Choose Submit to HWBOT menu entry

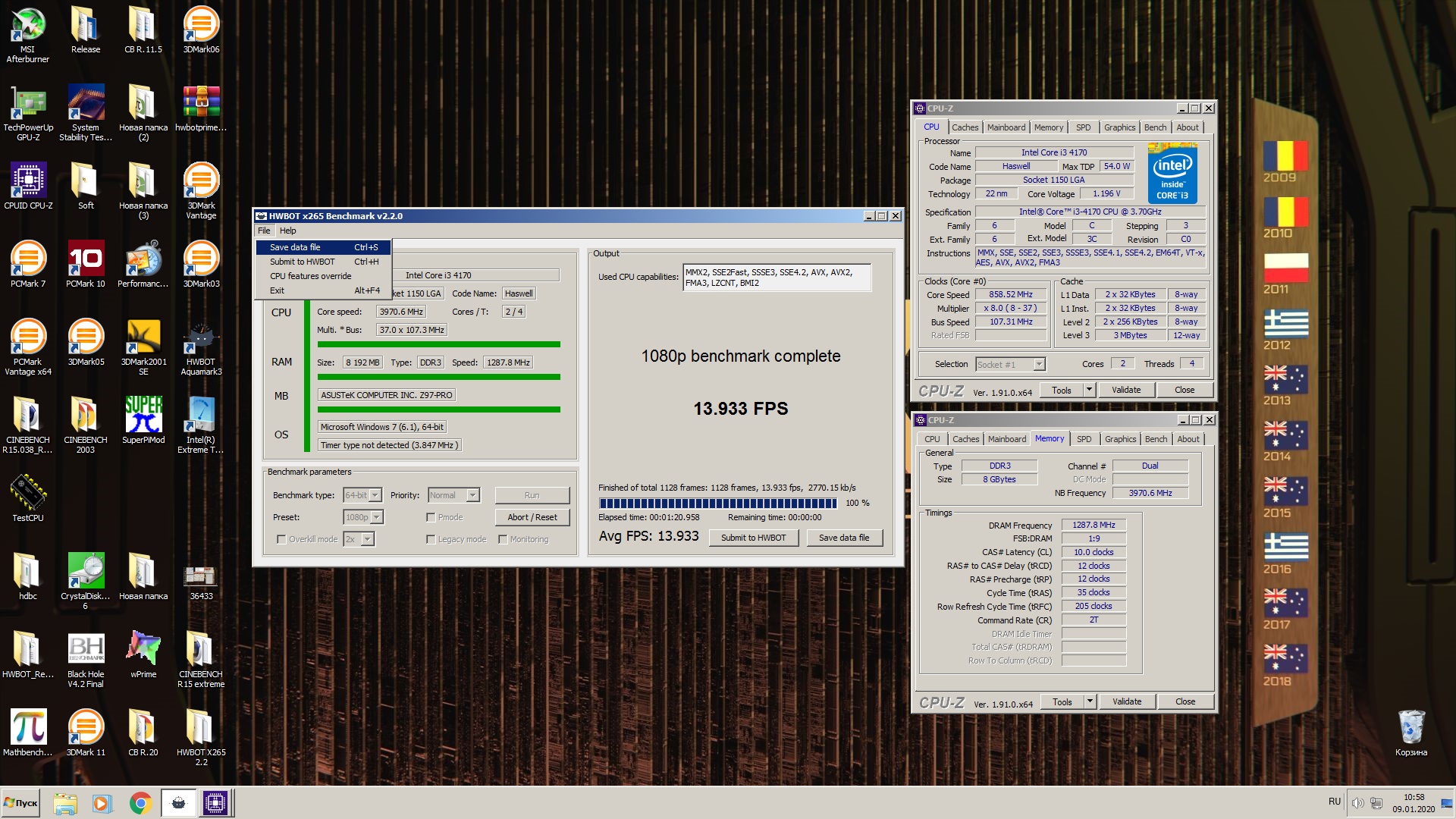[324, 262]
